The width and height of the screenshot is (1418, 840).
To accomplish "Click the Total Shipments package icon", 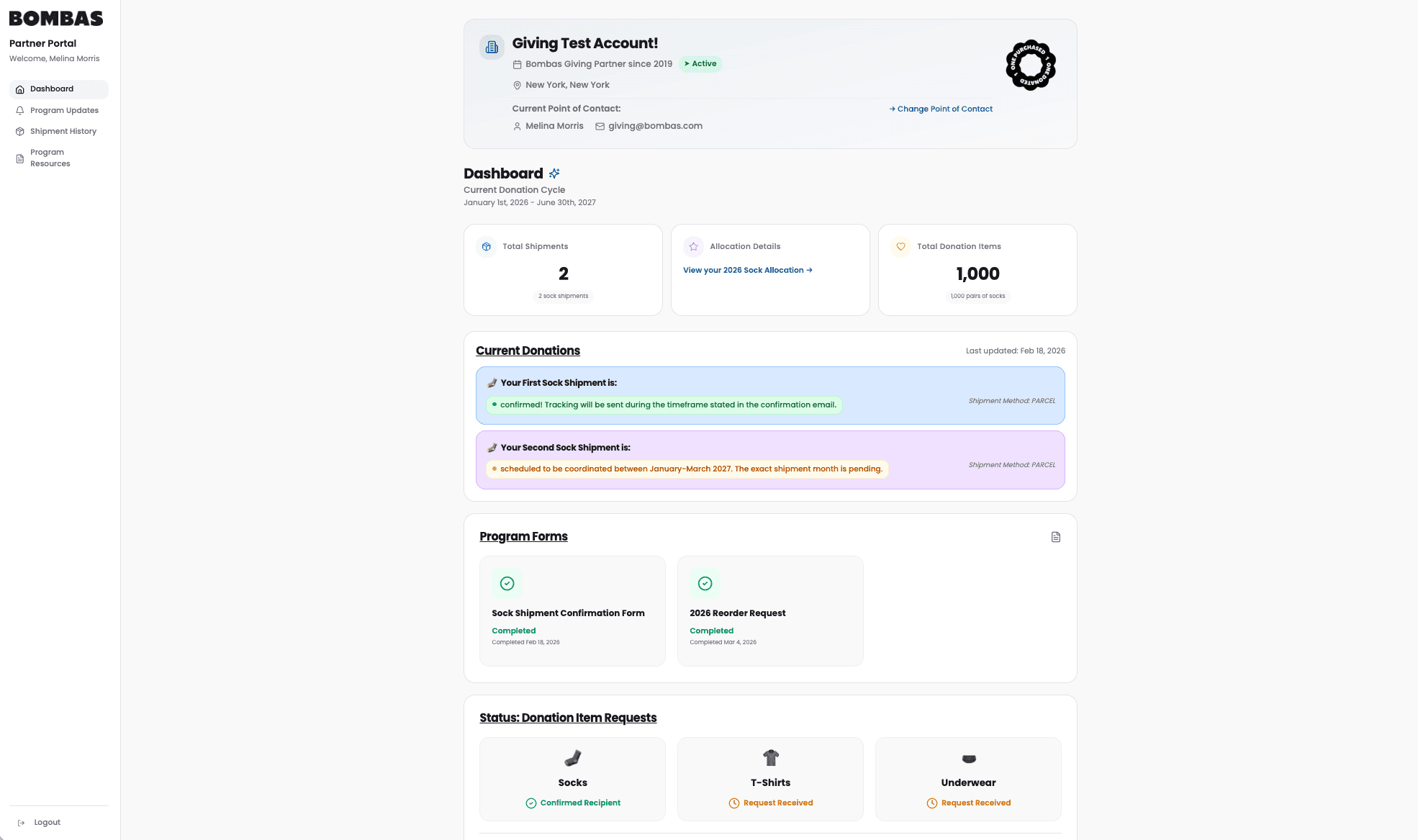I will [x=487, y=246].
